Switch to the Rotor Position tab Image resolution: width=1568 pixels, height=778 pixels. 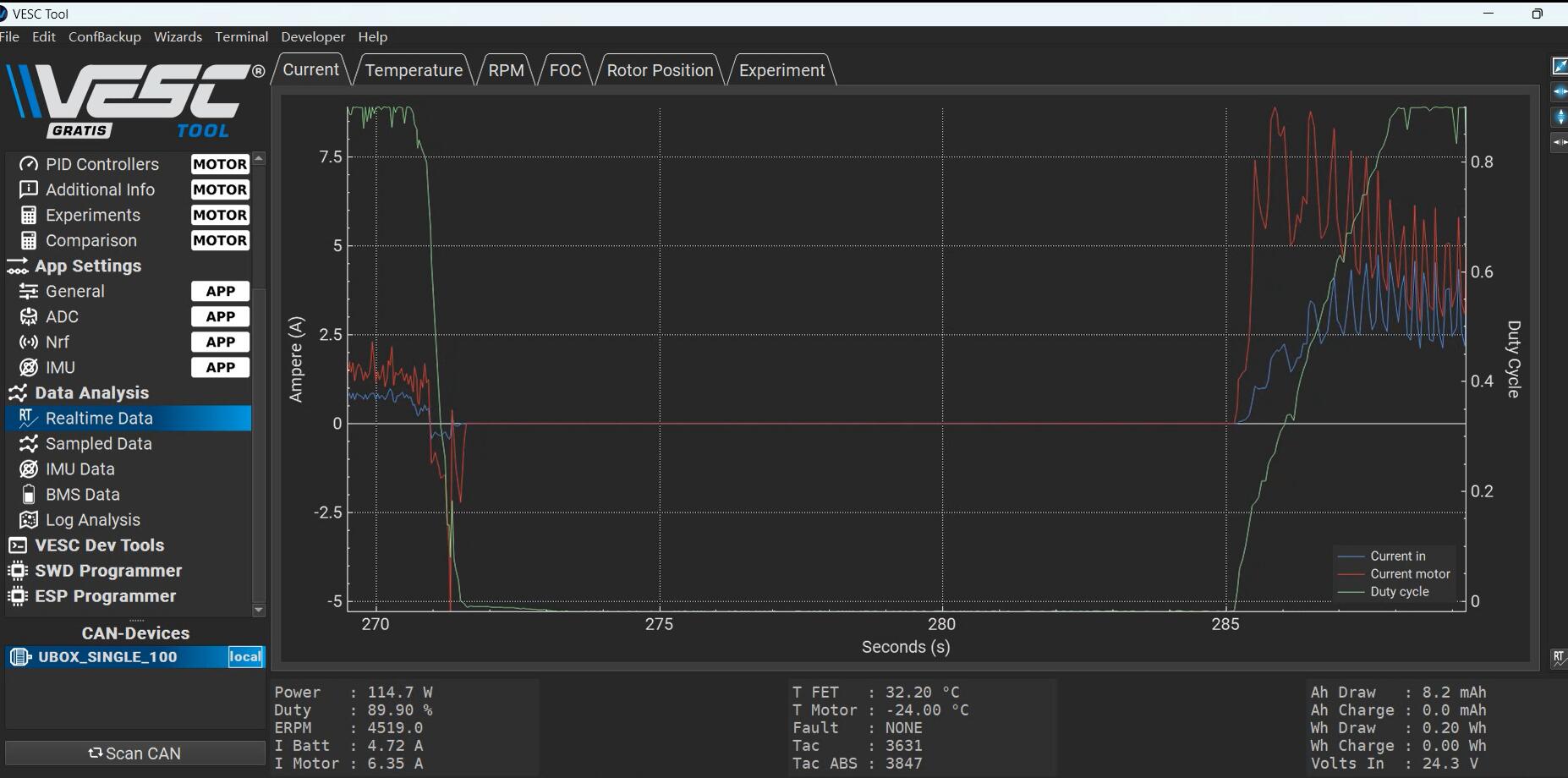coord(660,70)
